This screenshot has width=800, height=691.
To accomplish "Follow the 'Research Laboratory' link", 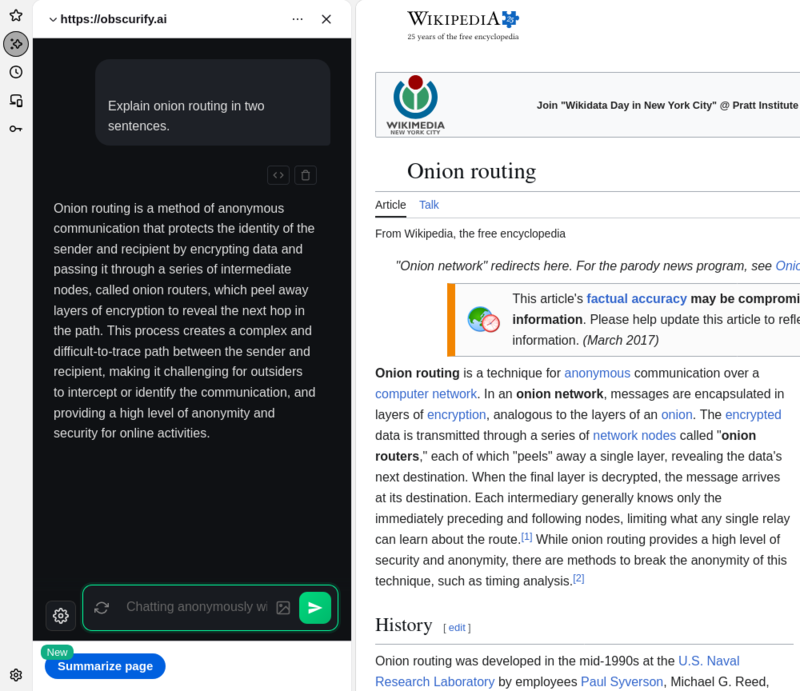I will pyautogui.click(x=435, y=682).
